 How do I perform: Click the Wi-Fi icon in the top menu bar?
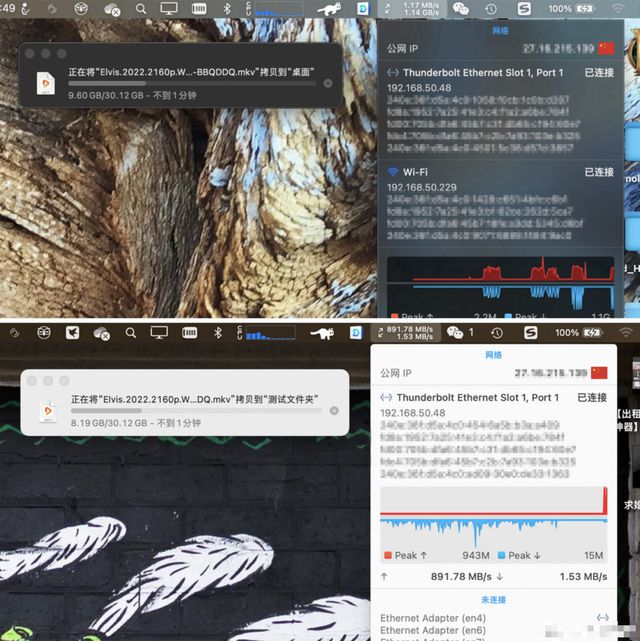tap(618, 9)
